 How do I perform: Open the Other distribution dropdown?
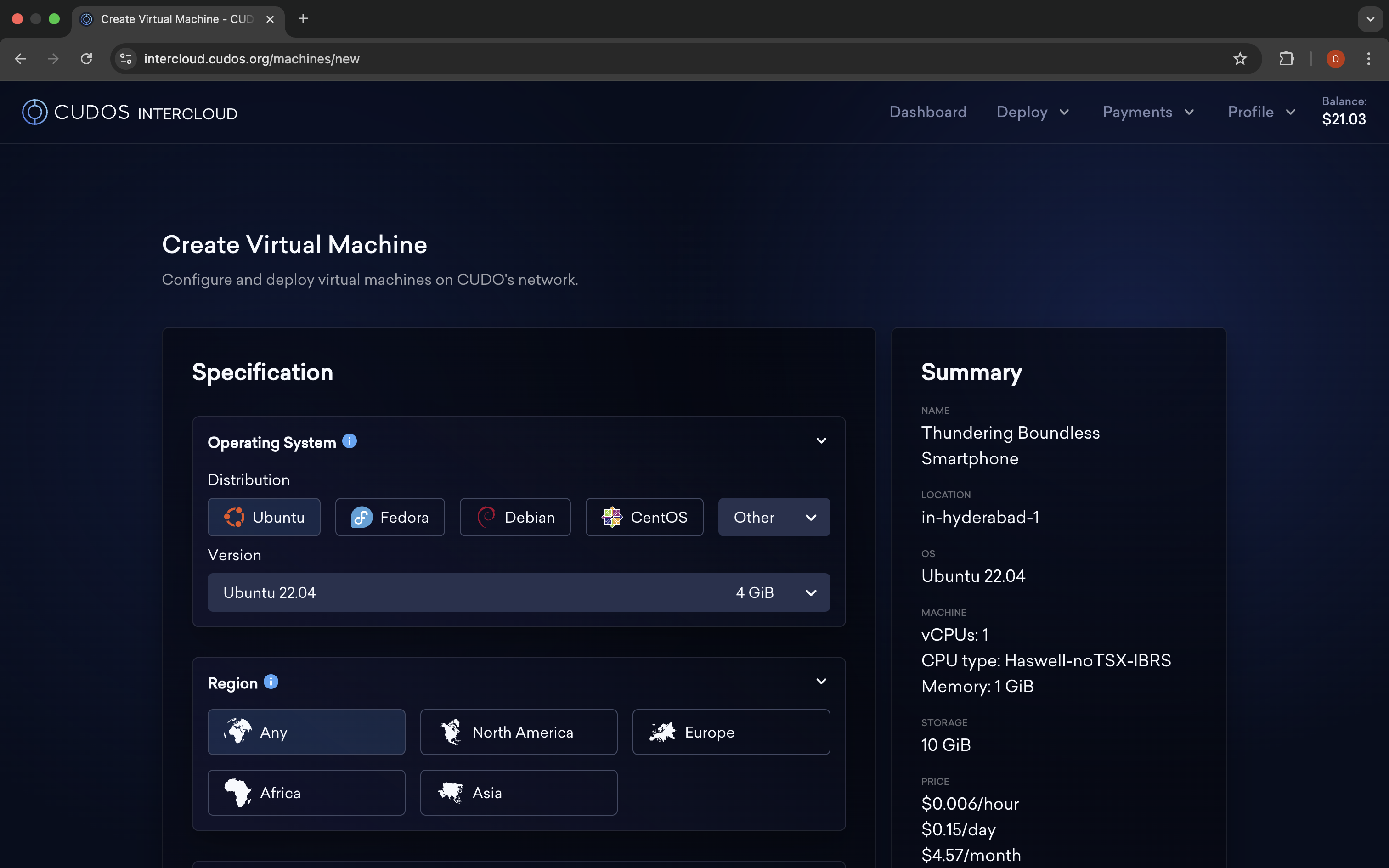pyautogui.click(x=774, y=517)
